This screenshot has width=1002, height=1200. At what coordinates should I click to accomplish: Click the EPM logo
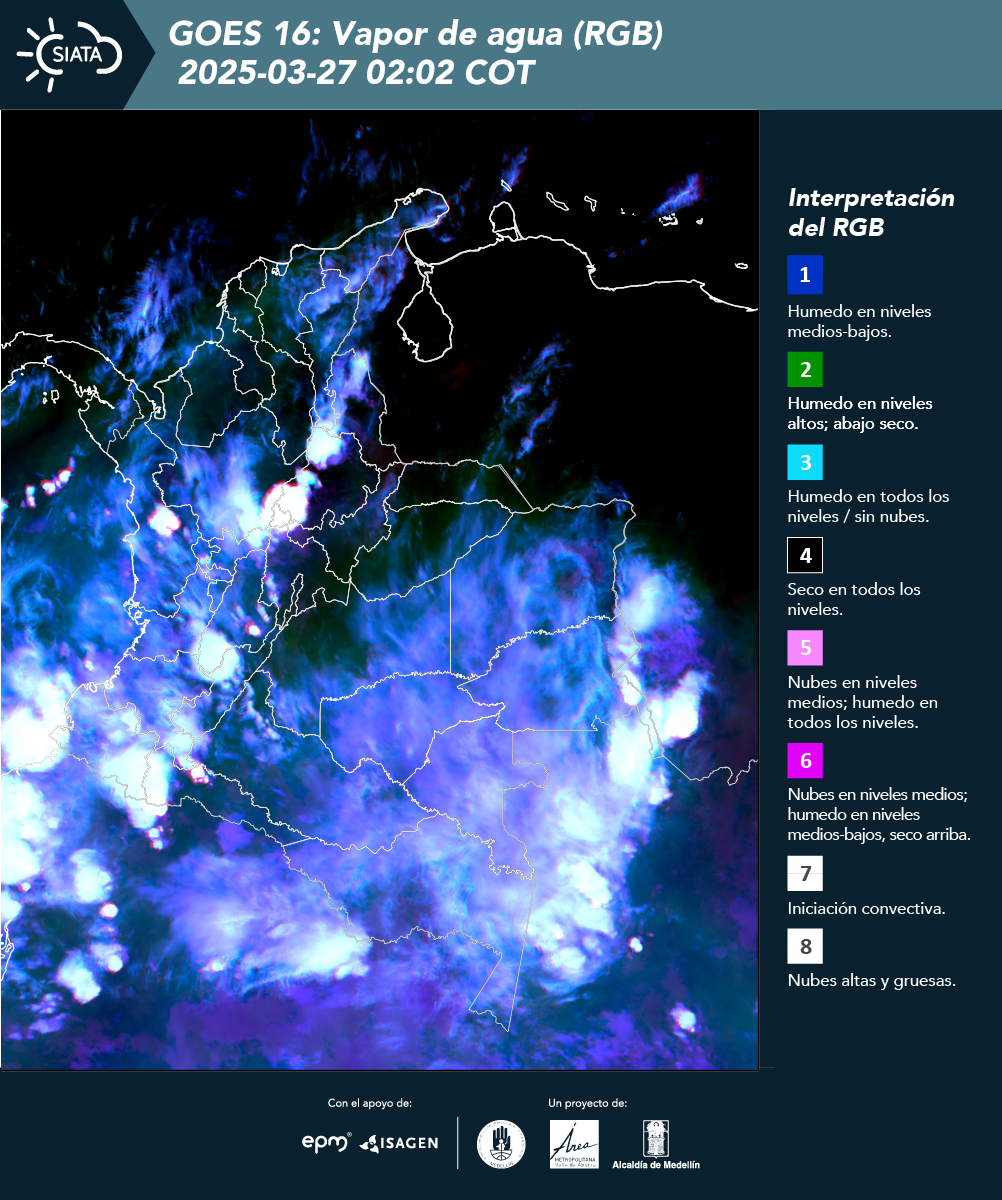click(x=327, y=1142)
